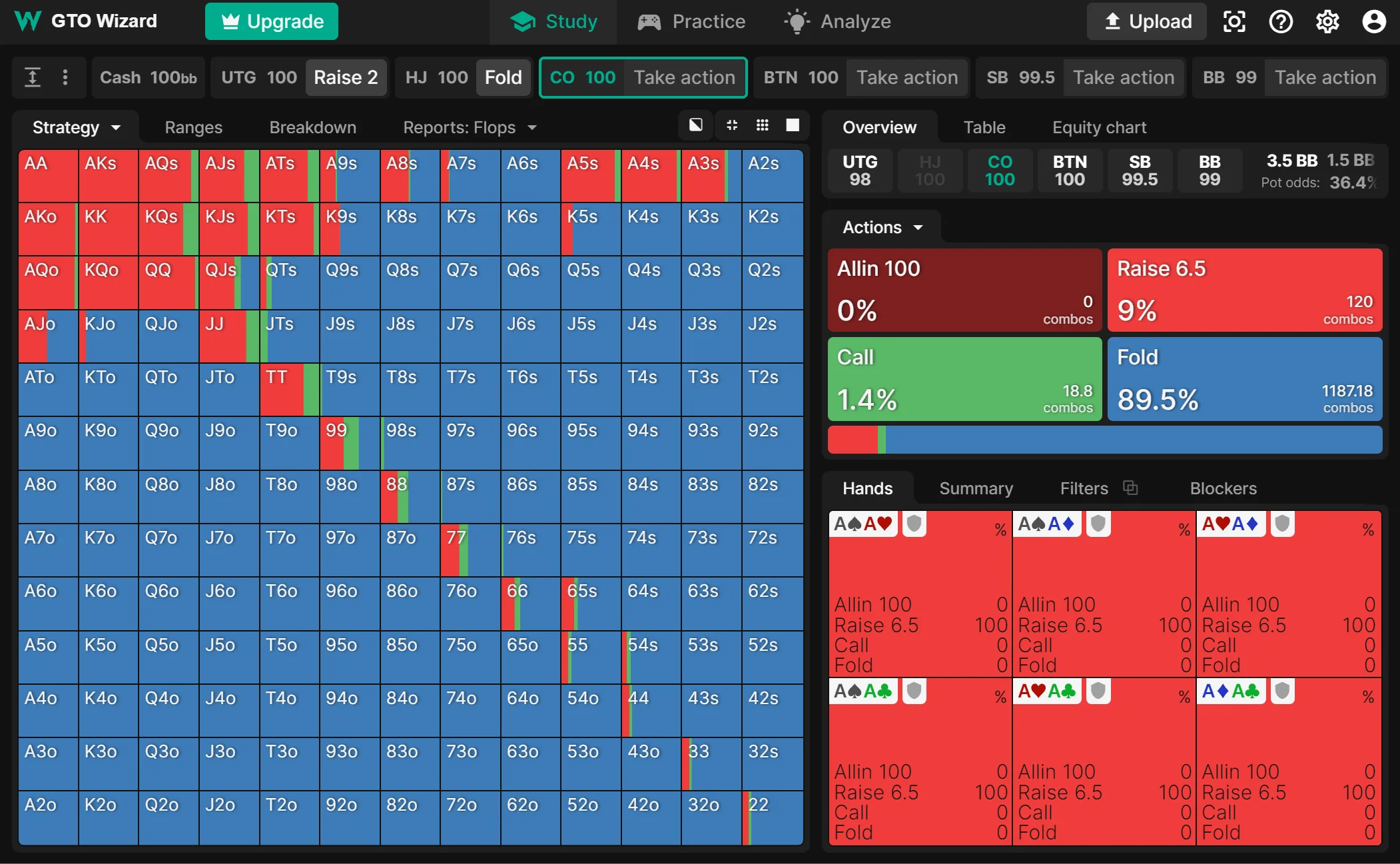Image resolution: width=1400 pixels, height=864 pixels.
Task: Open the three-dot options menu
Action: [65, 77]
